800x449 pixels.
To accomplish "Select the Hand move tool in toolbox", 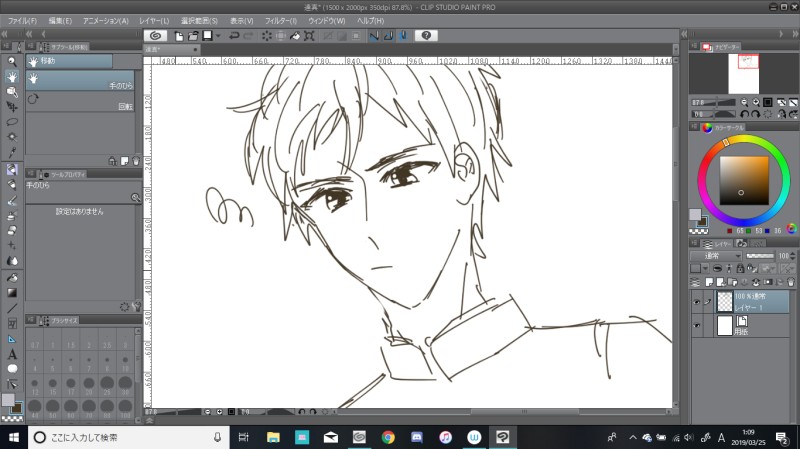I will coord(12,77).
